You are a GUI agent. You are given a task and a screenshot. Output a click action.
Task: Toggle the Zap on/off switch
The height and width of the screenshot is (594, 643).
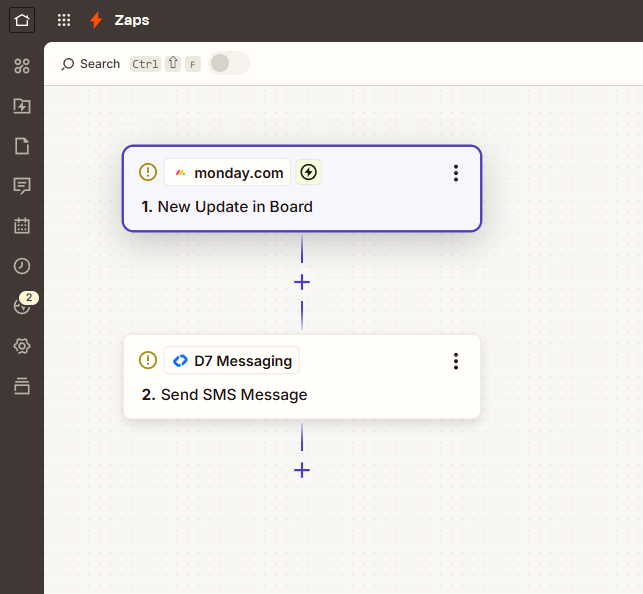(x=229, y=64)
